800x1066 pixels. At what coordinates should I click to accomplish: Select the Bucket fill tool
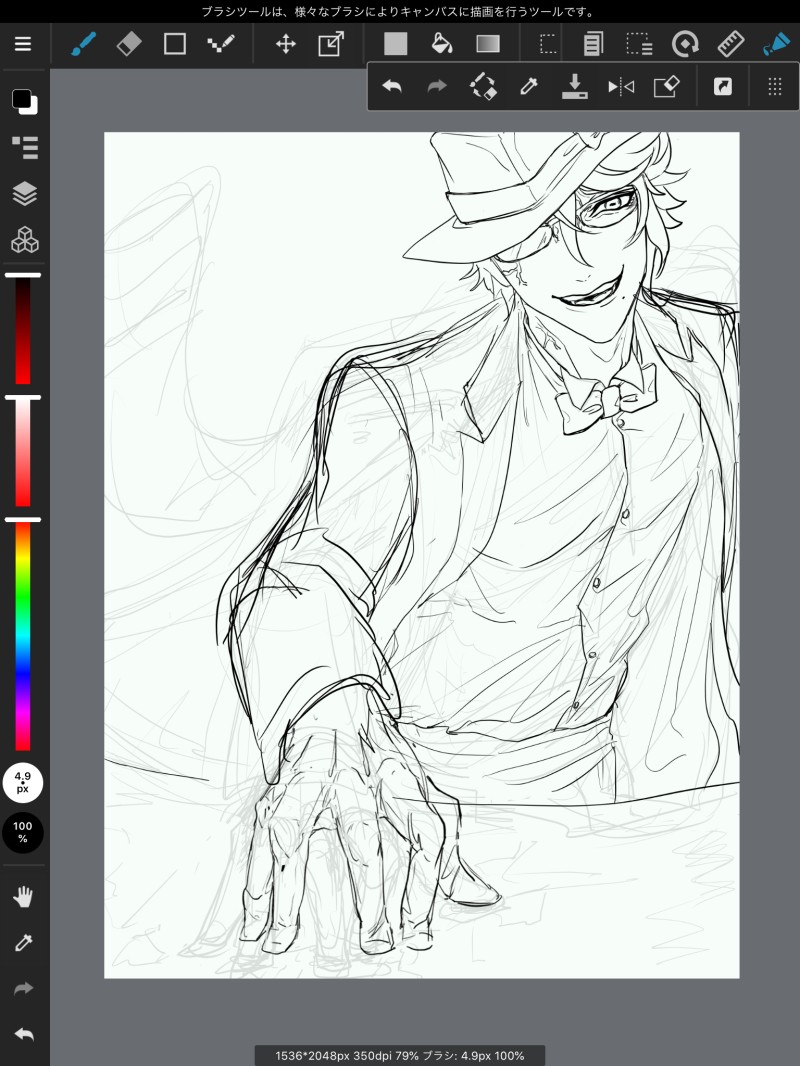(x=442, y=44)
